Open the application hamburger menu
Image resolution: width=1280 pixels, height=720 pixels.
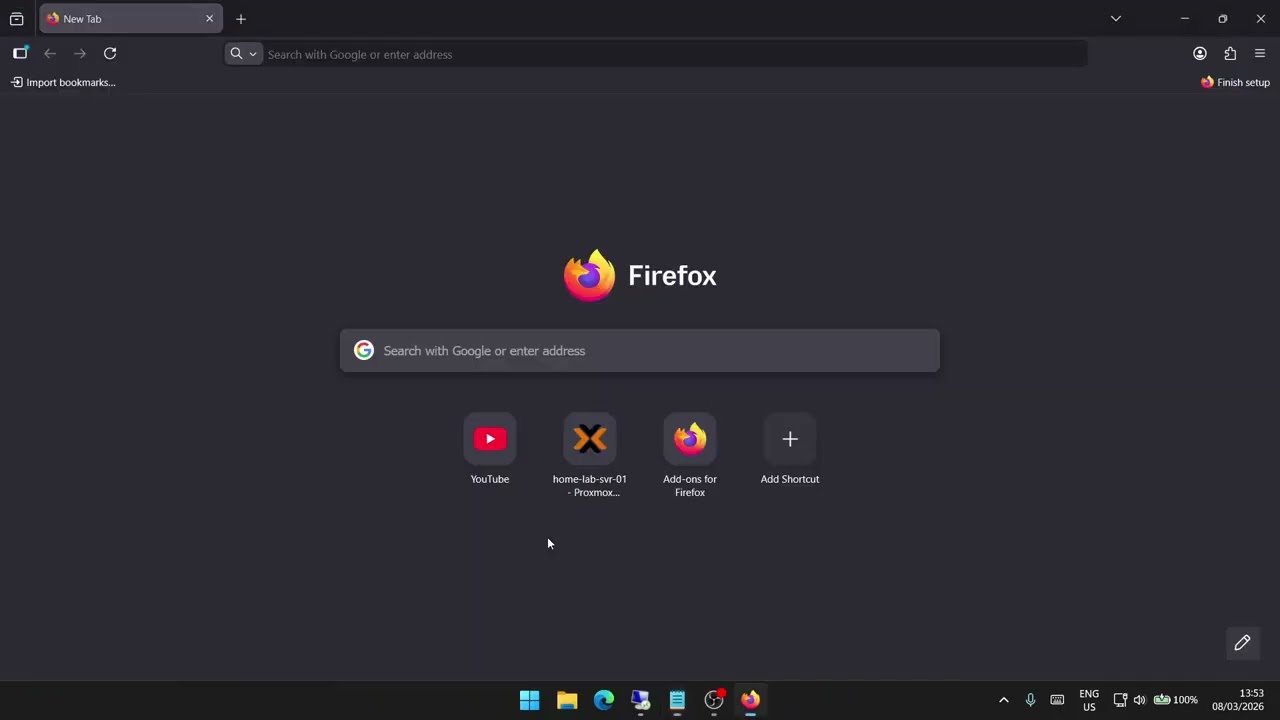click(1260, 54)
